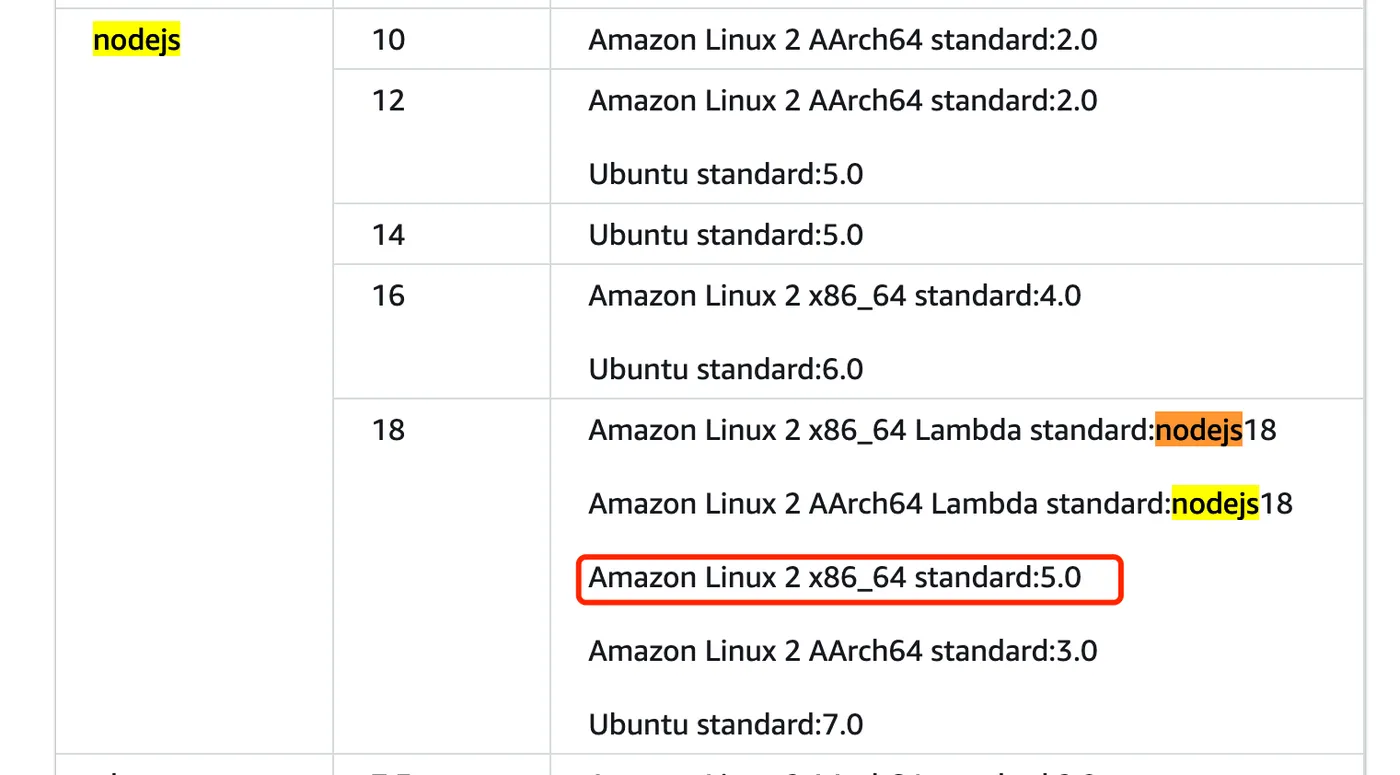Click the version 14 cell

pyautogui.click(x=388, y=235)
